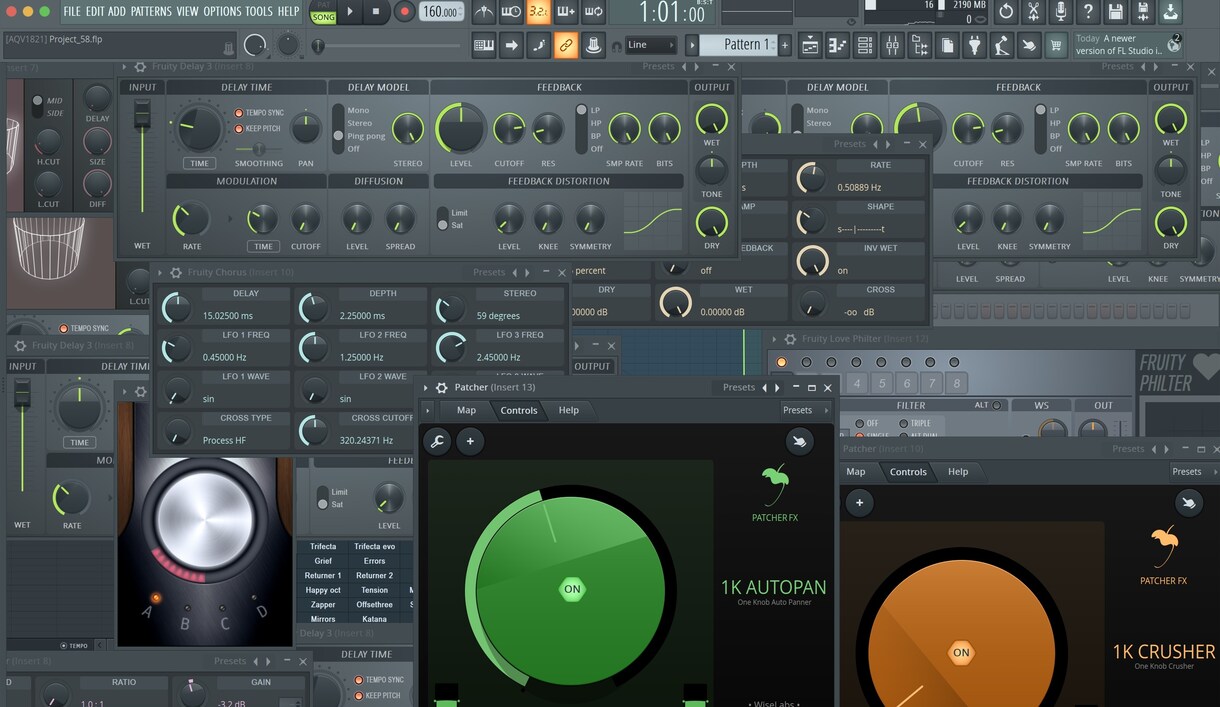Click Philter pattern button 7
The image size is (1220, 707).
tap(931, 383)
